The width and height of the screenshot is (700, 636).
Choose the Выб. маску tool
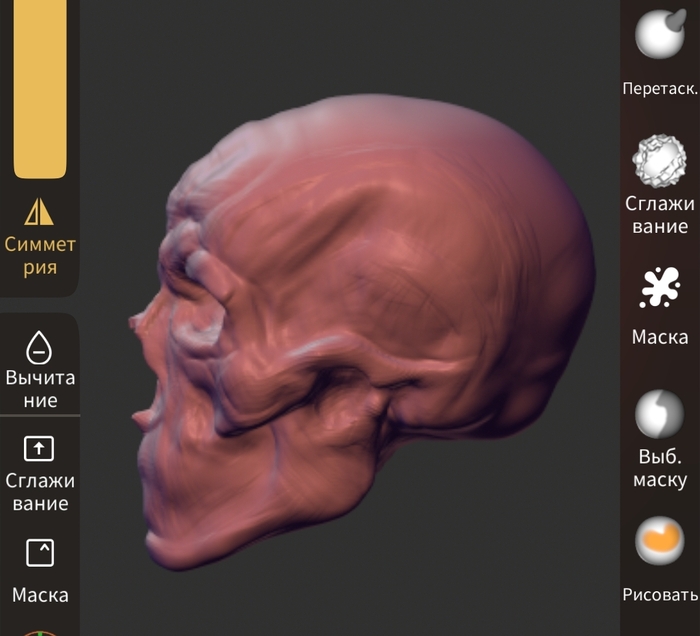coord(660,441)
